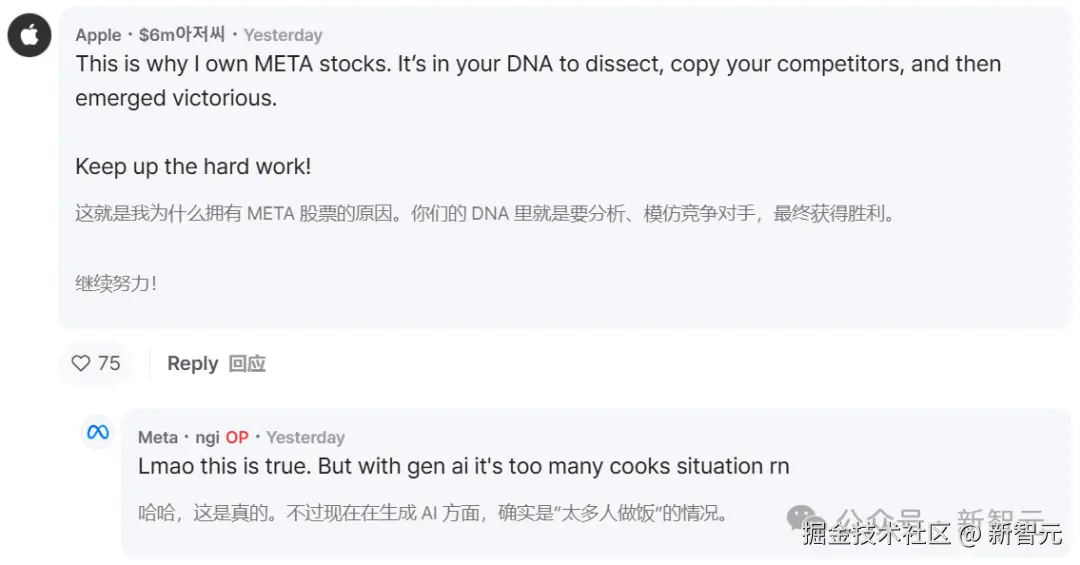Open the $6m아저씨 user profile
Screen dimensions: 1080x565
[182, 35]
